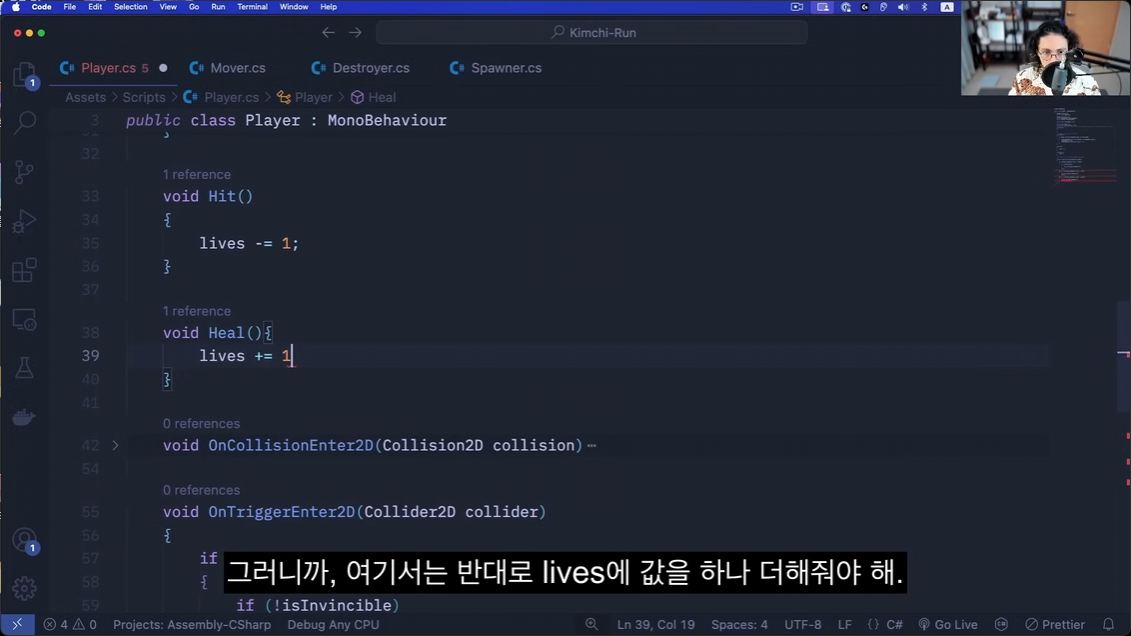Open the Docker view icon
This screenshot has height=636, width=1131.
[25, 418]
